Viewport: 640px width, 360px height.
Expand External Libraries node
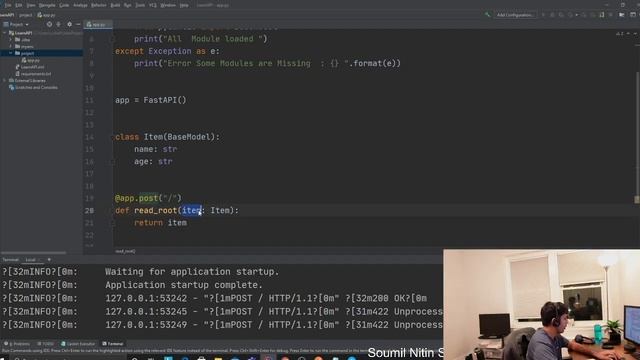click(x=4, y=81)
